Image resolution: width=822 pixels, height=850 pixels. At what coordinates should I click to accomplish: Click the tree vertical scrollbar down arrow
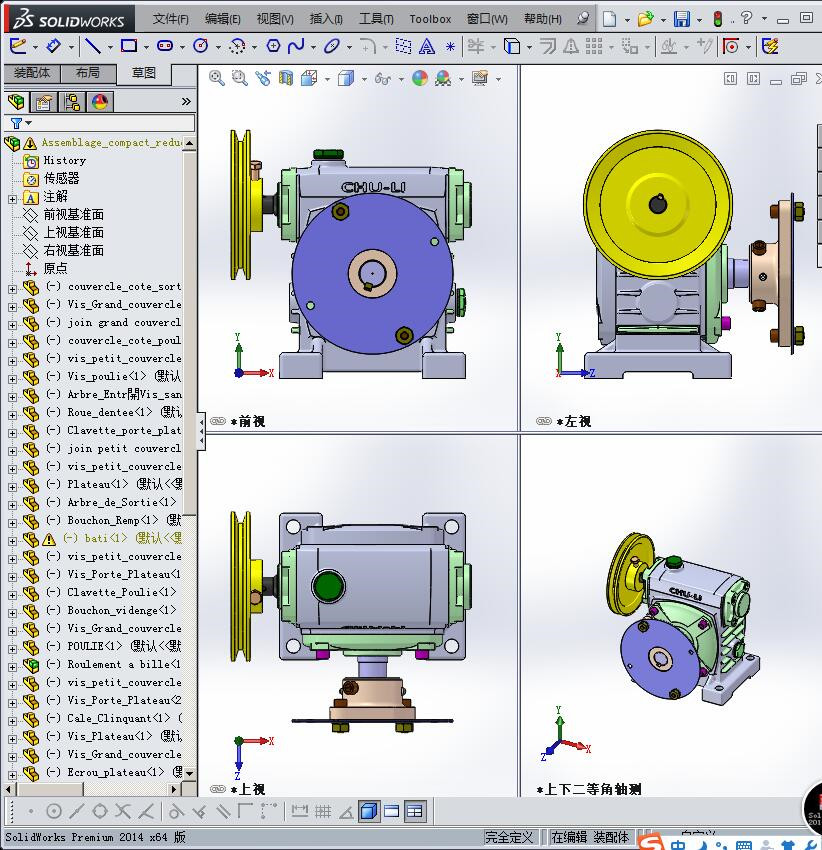(x=189, y=773)
